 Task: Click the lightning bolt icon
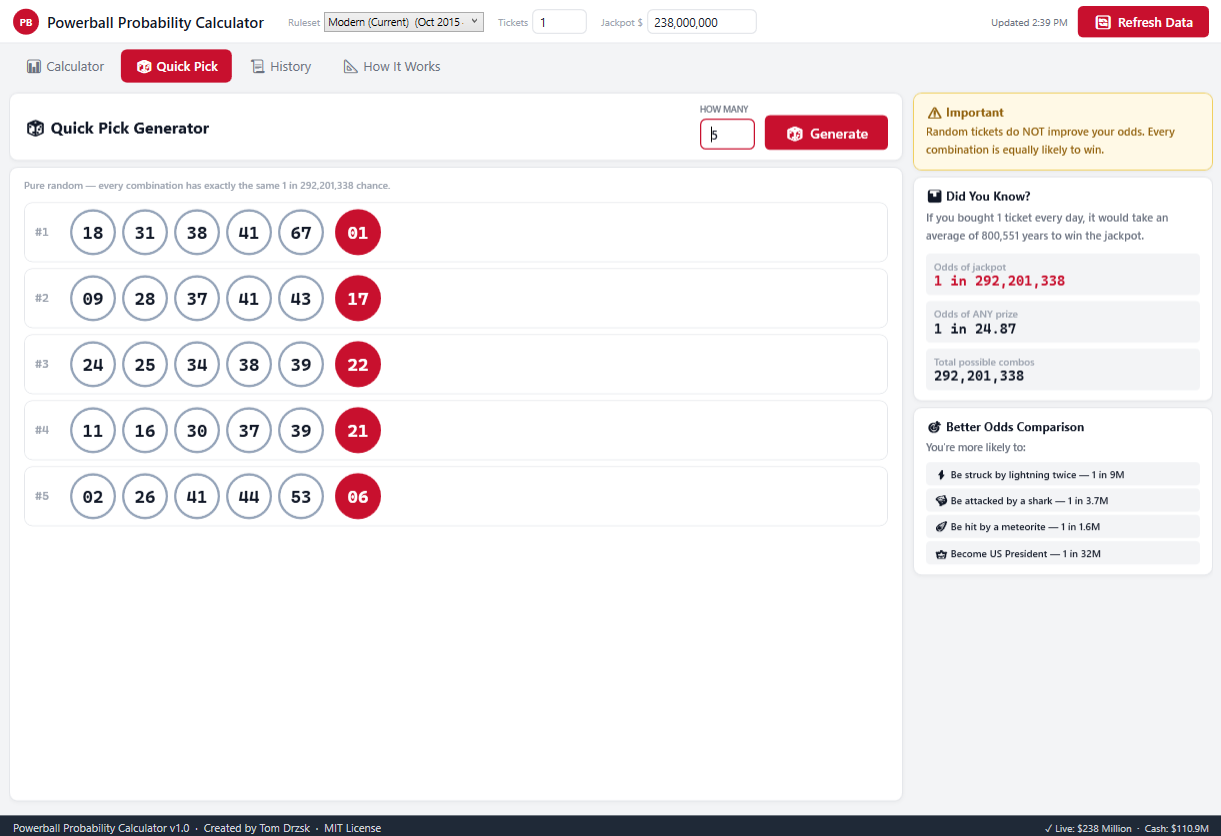click(941, 475)
